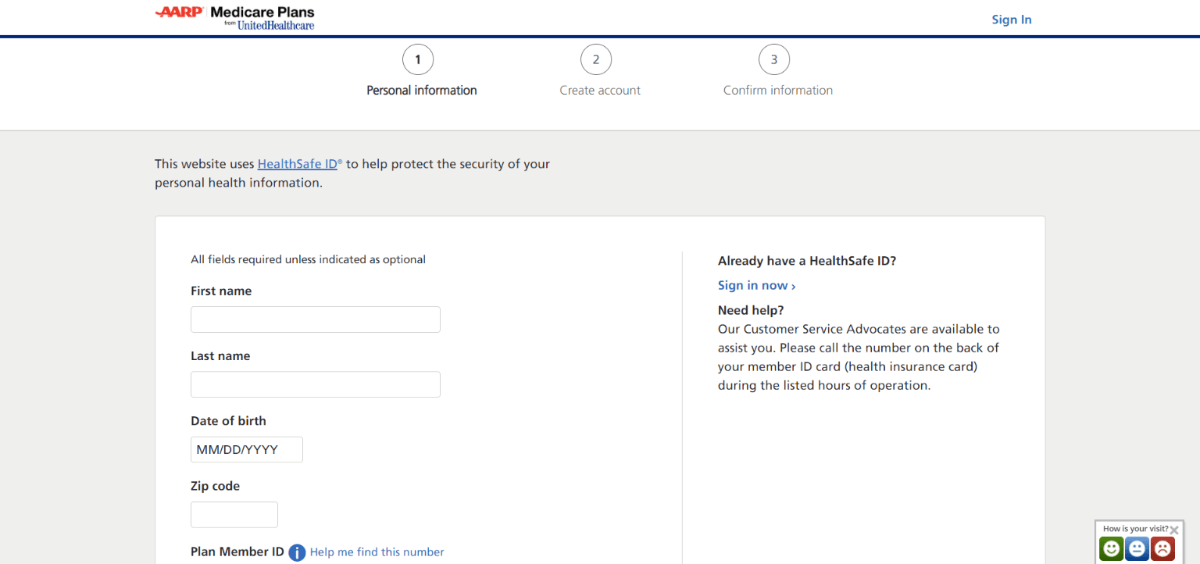The image size is (1200, 564).
Task: Open the AARP Medicare Plans logo homepage
Action: 235,17
